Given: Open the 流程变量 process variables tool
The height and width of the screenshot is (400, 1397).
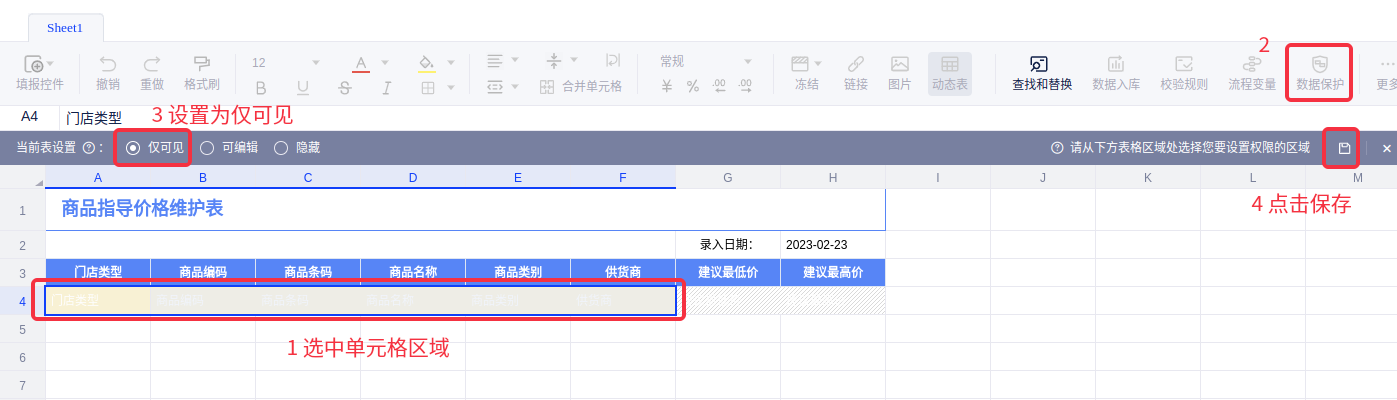Looking at the screenshot, I should tap(1252, 72).
